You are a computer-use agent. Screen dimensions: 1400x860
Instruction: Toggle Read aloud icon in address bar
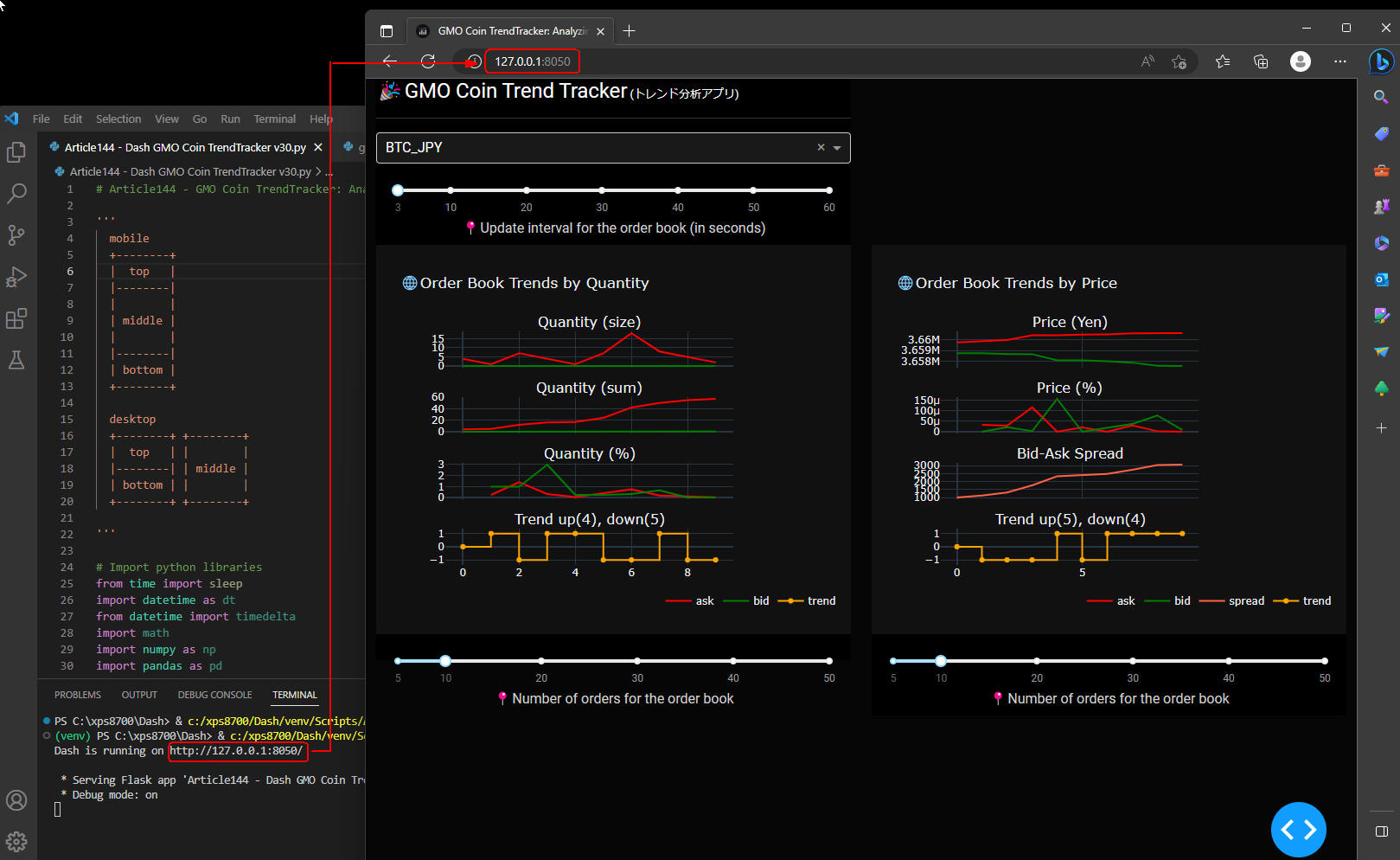click(1147, 61)
